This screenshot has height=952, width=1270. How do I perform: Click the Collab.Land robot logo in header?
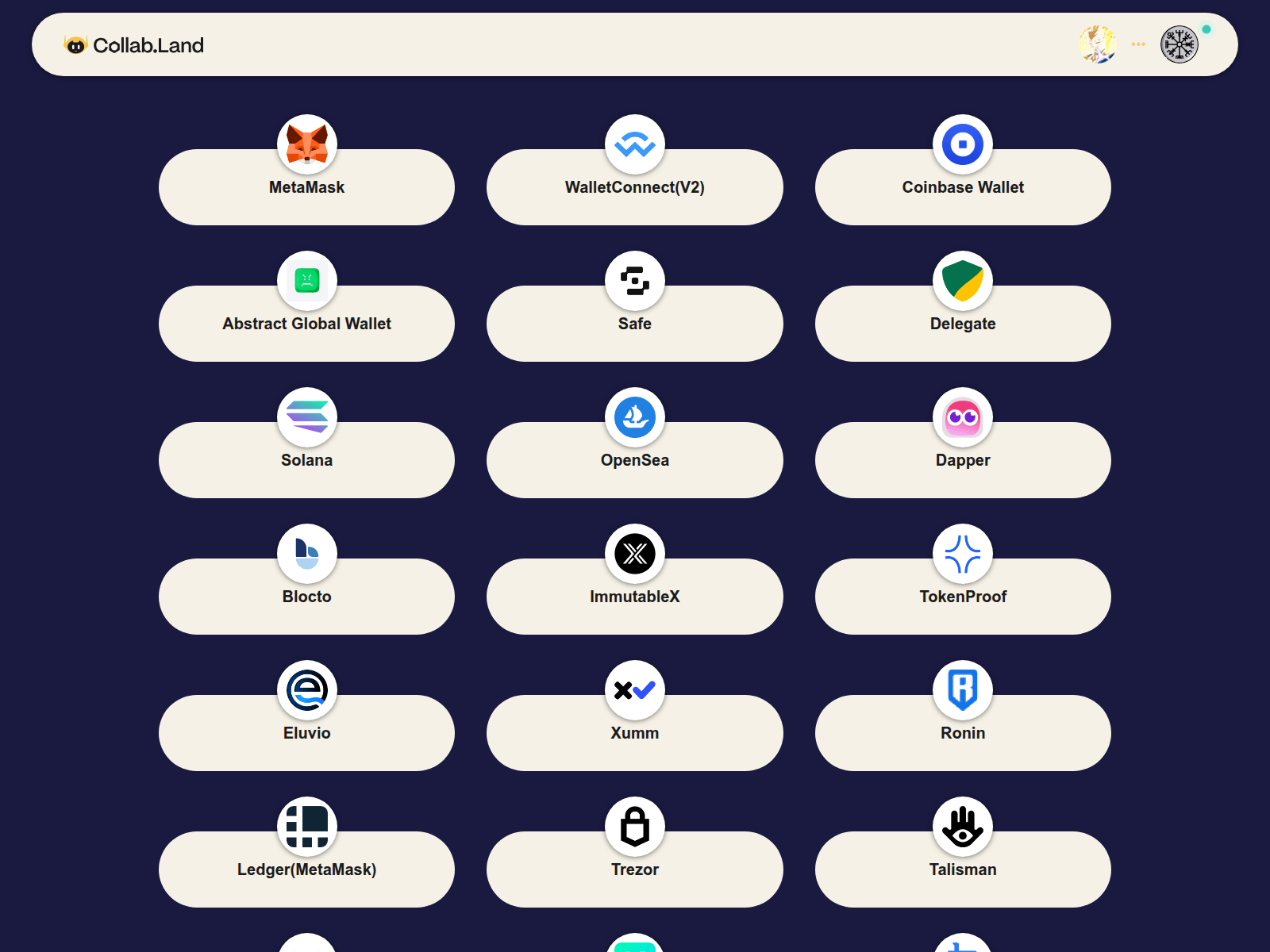pyautogui.click(x=76, y=45)
